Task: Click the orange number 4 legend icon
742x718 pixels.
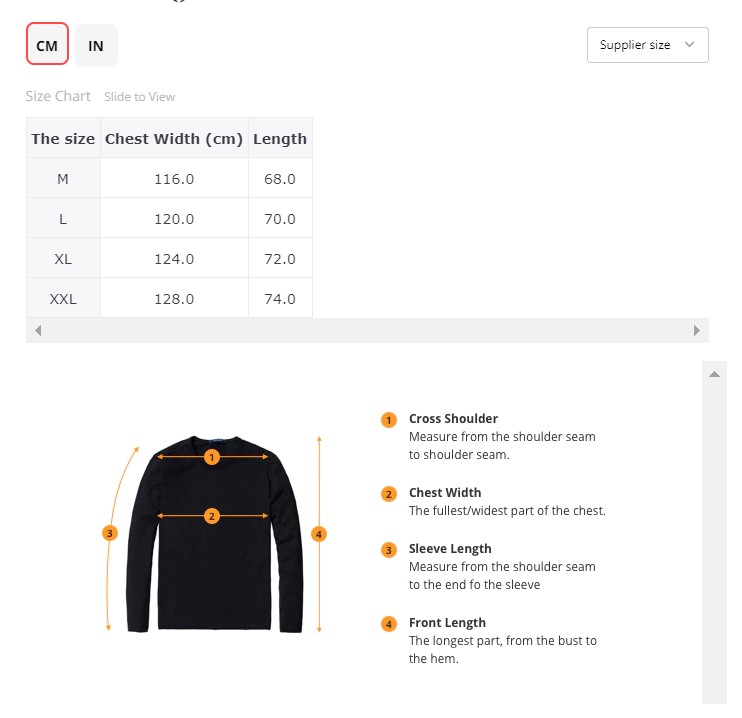Action: click(x=389, y=624)
